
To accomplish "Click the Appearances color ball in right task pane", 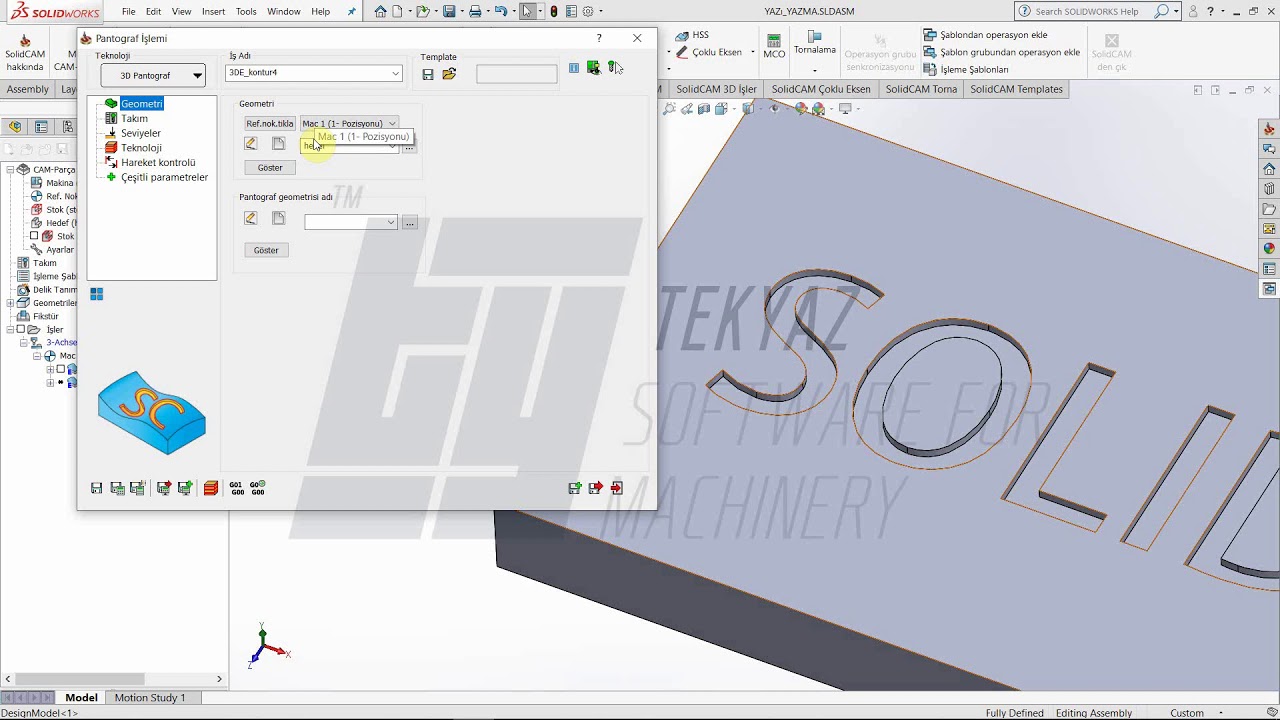I will pos(1269,249).
